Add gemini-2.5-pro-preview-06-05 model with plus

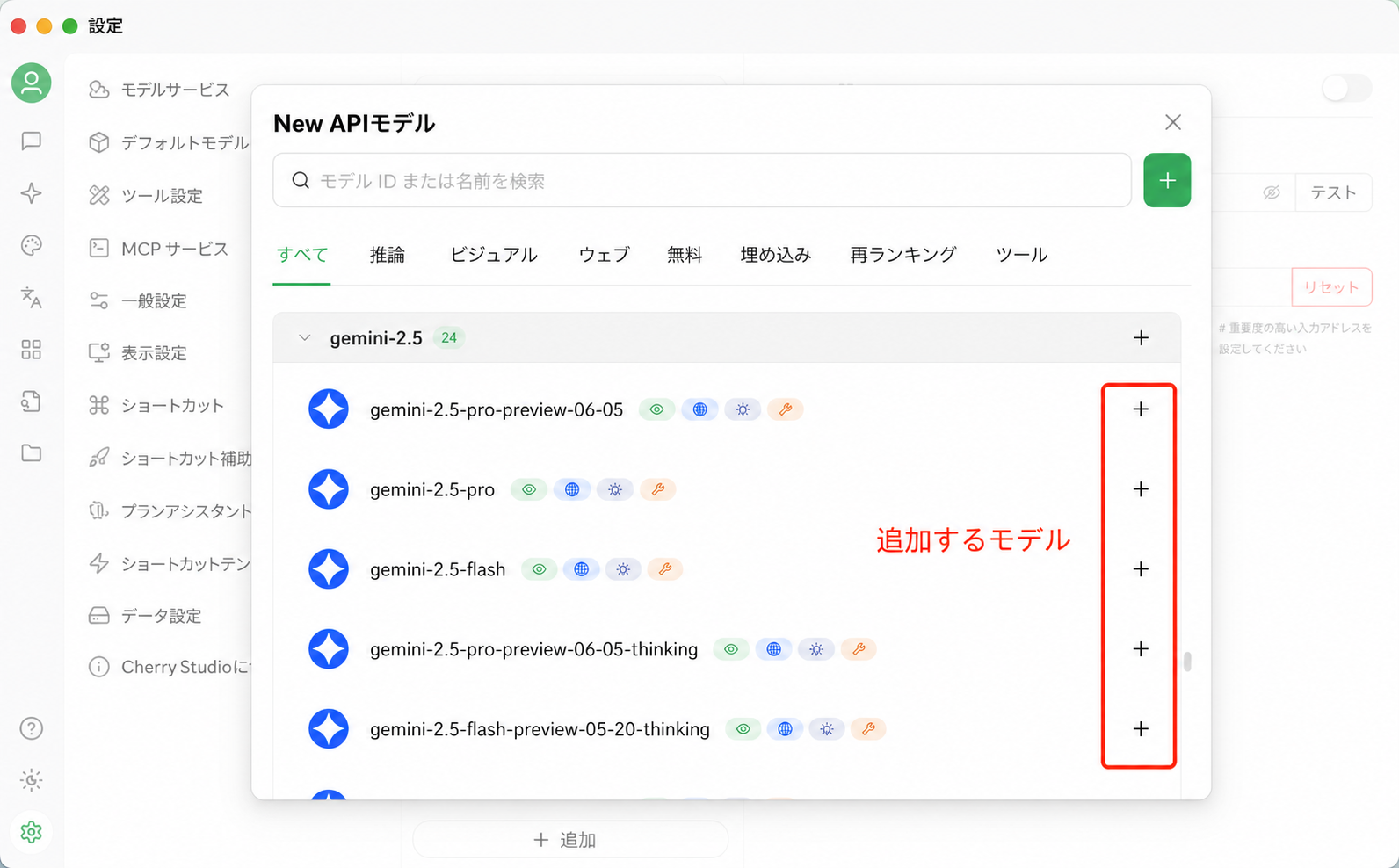1141,409
